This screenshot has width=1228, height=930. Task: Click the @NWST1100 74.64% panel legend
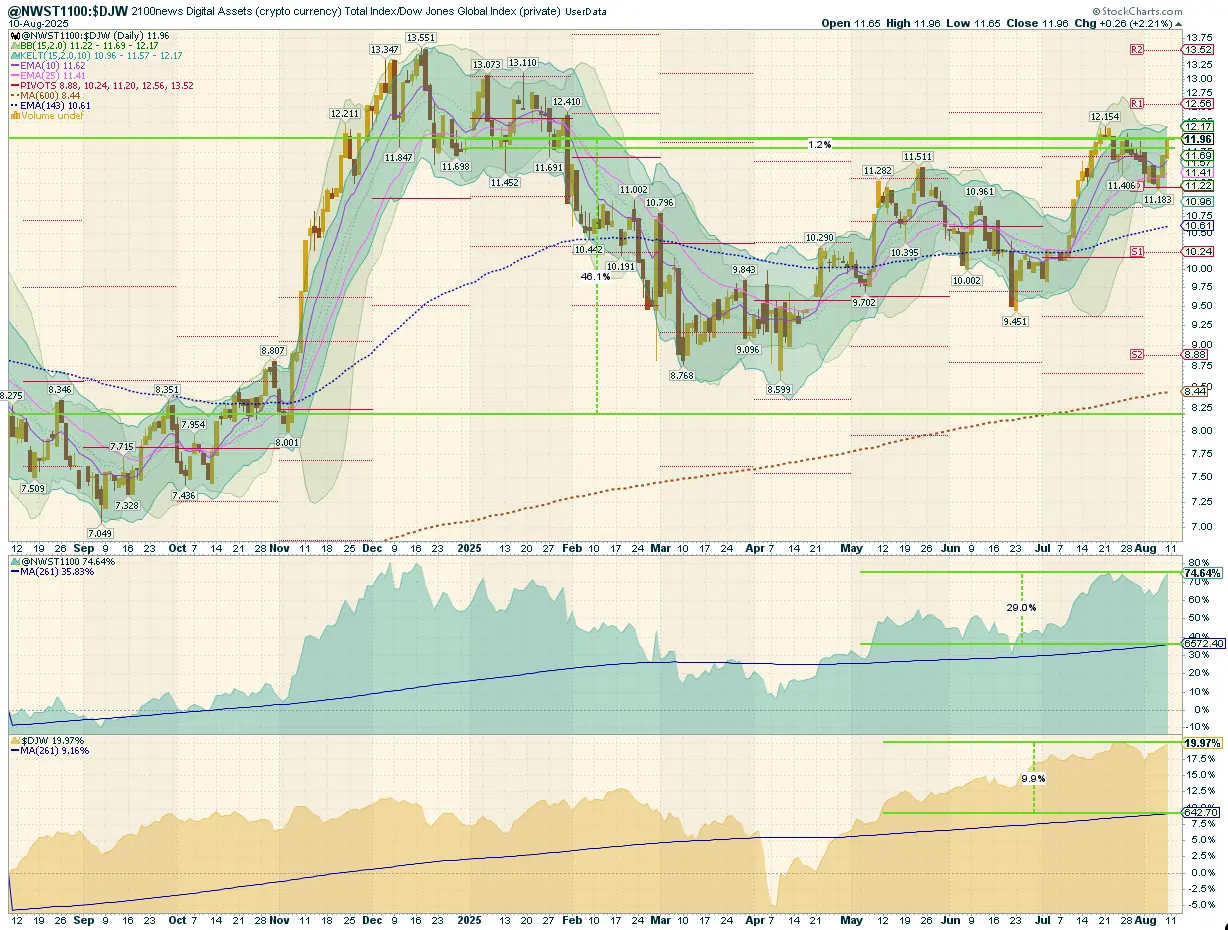[62, 562]
